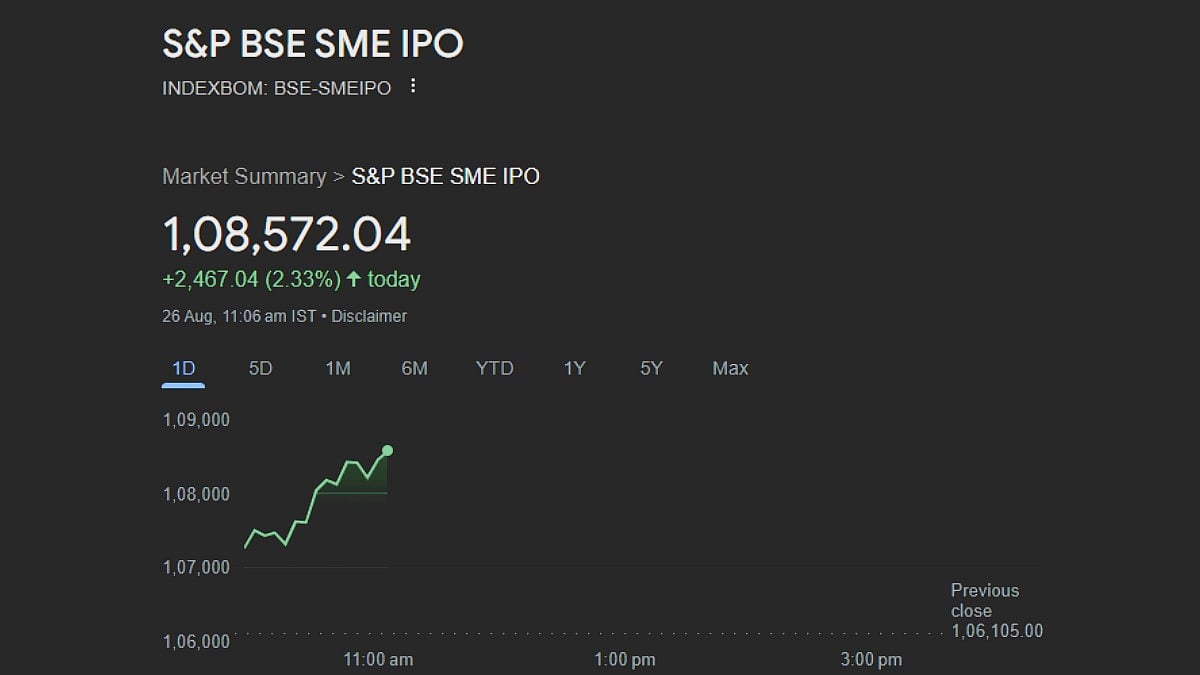
Task: Click the +2,467.04 (2.33%) change text
Action: (x=252, y=280)
